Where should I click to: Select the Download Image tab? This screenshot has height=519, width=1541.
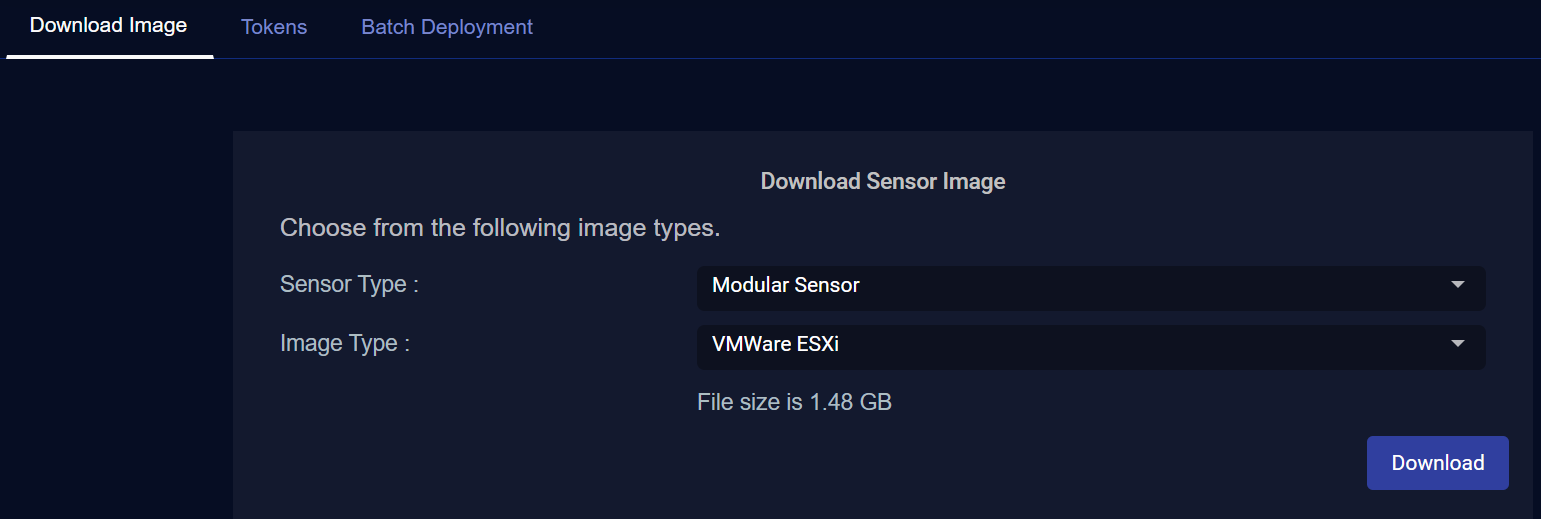point(108,26)
